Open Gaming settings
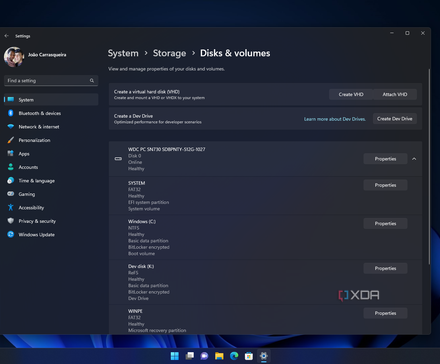The image size is (440, 364). pyautogui.click(x=51, y=194)
